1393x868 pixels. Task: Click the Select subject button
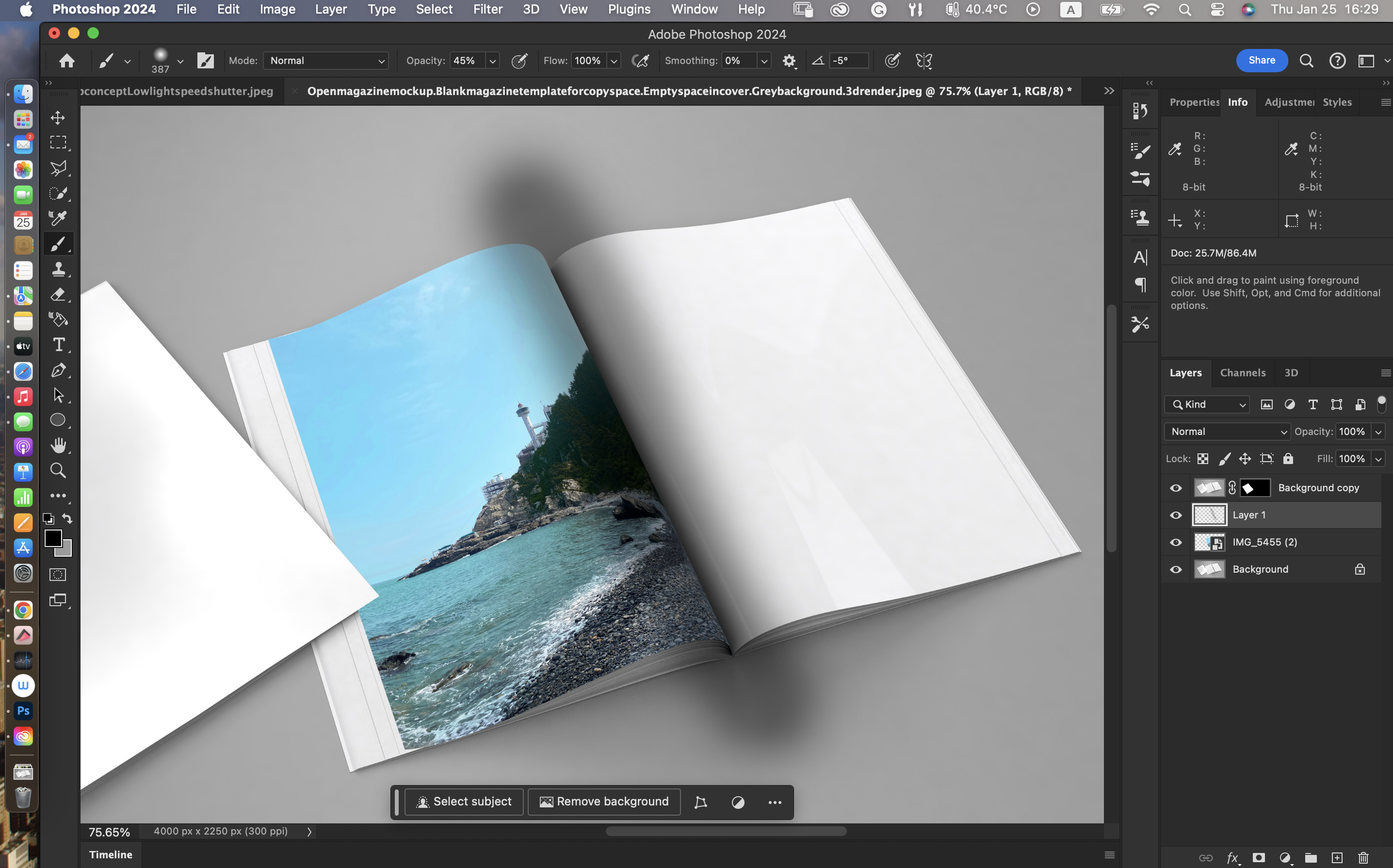464,802
